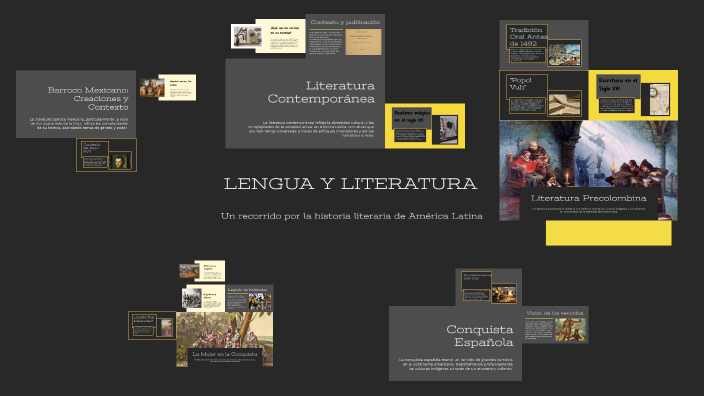Image resolution: width=704 pixels, height=396 pixels.
Task: Click subtitle about historia literaria de América Latina
Action: click(352, 216)
